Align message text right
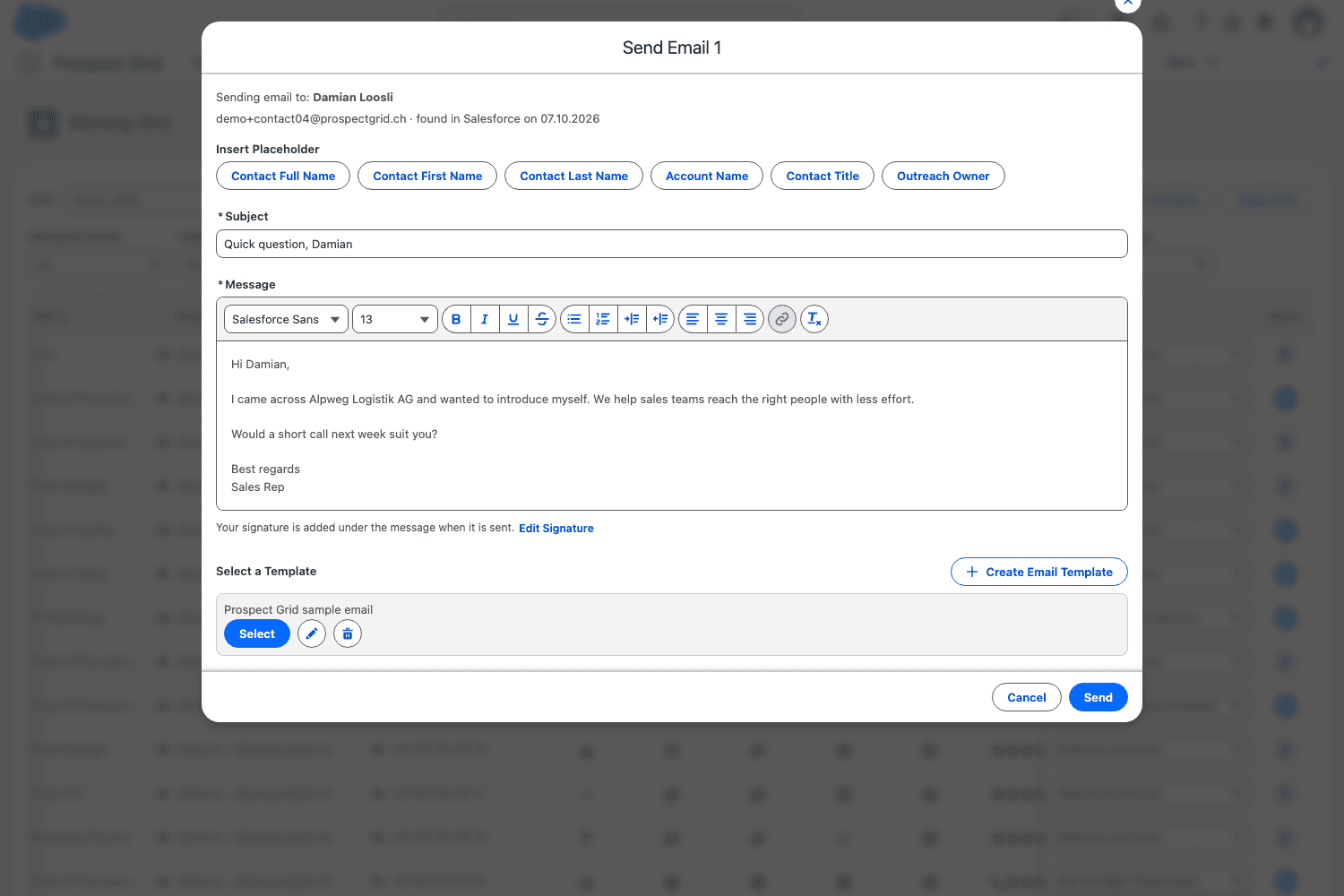Screen dimensions: 1344x896 click(750, 319)
